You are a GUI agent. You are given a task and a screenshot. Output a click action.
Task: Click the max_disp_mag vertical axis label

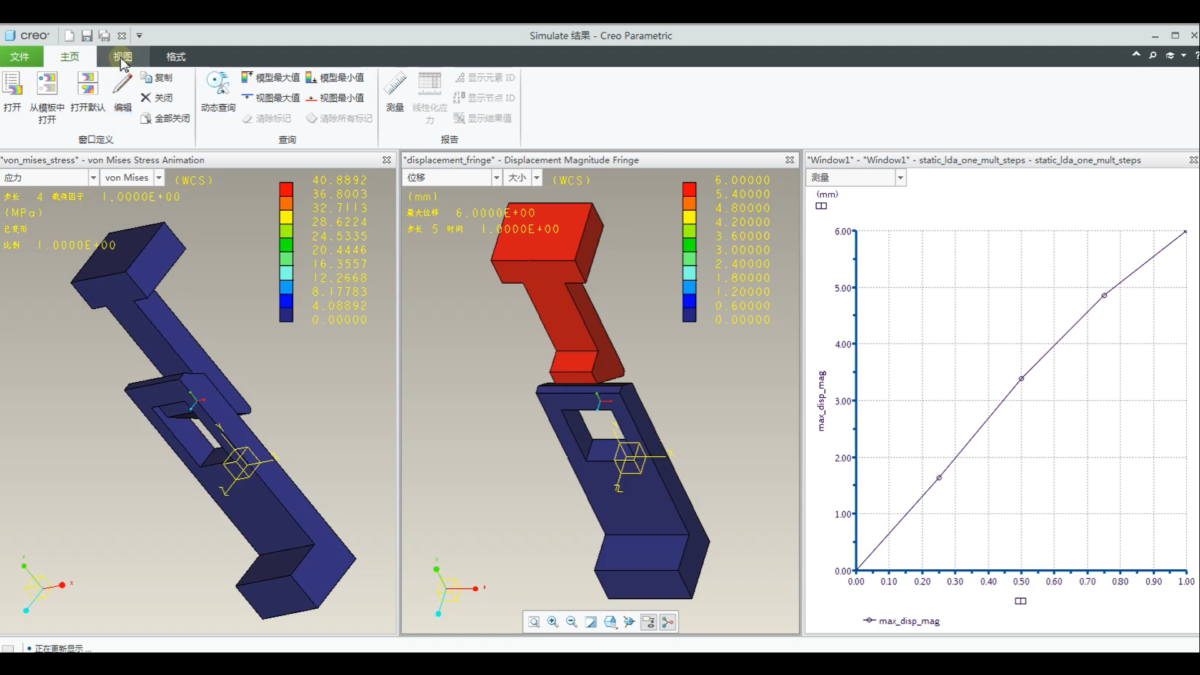coord(822,400)
